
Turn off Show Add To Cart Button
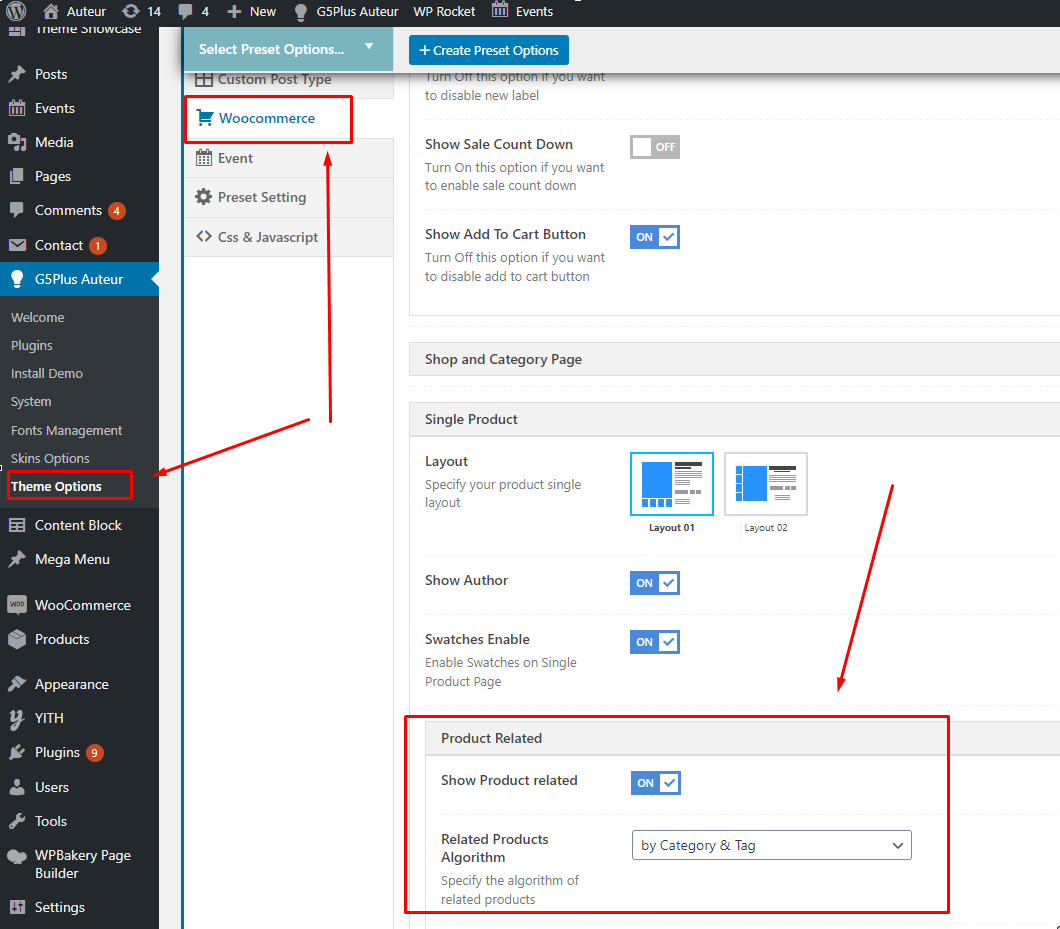[x=654, y=237]
